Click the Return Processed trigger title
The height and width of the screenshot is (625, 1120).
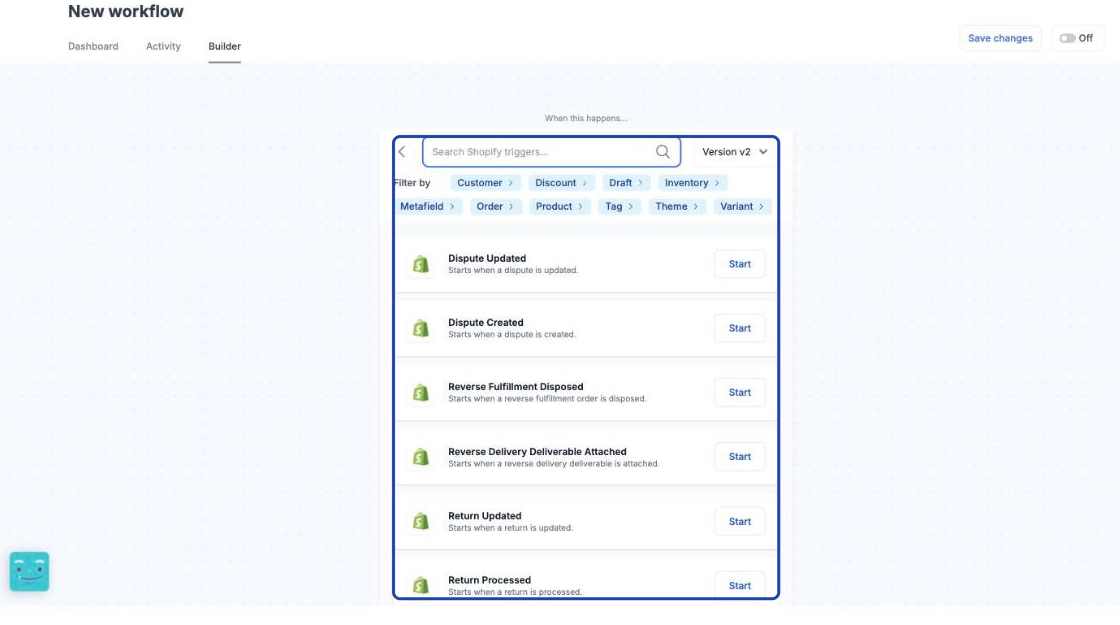[x=489, y=580]
